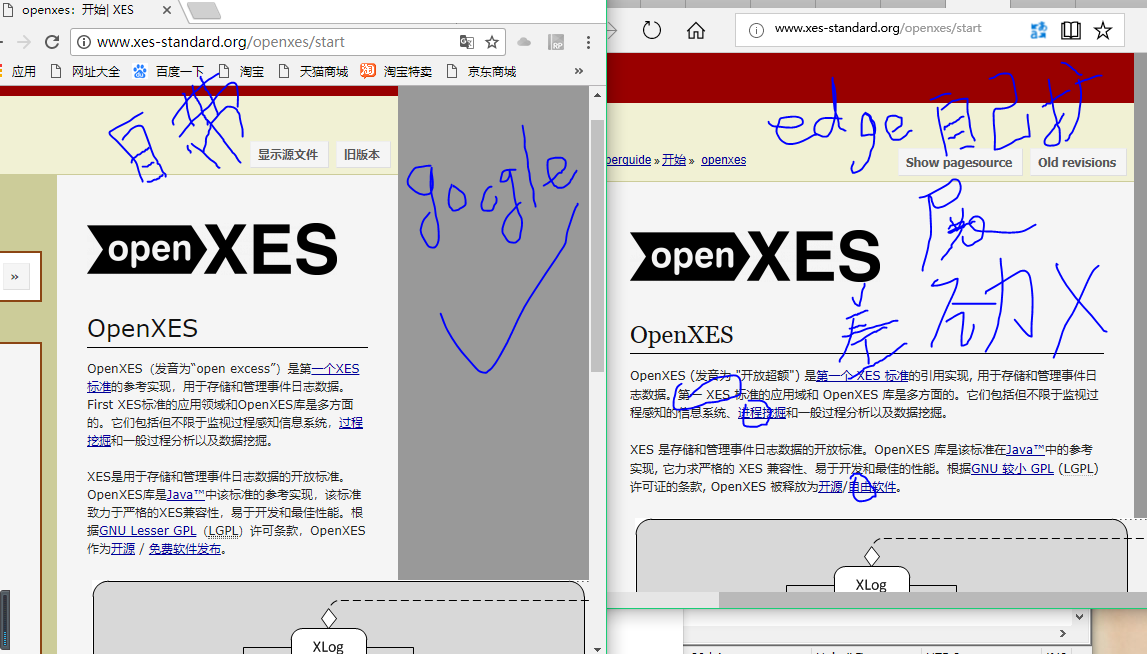Image resolution: width=1147 pixels, height=654 pixels.
Task: Click the XLog node in the Chrome diagram
Action: pos(328,642)
